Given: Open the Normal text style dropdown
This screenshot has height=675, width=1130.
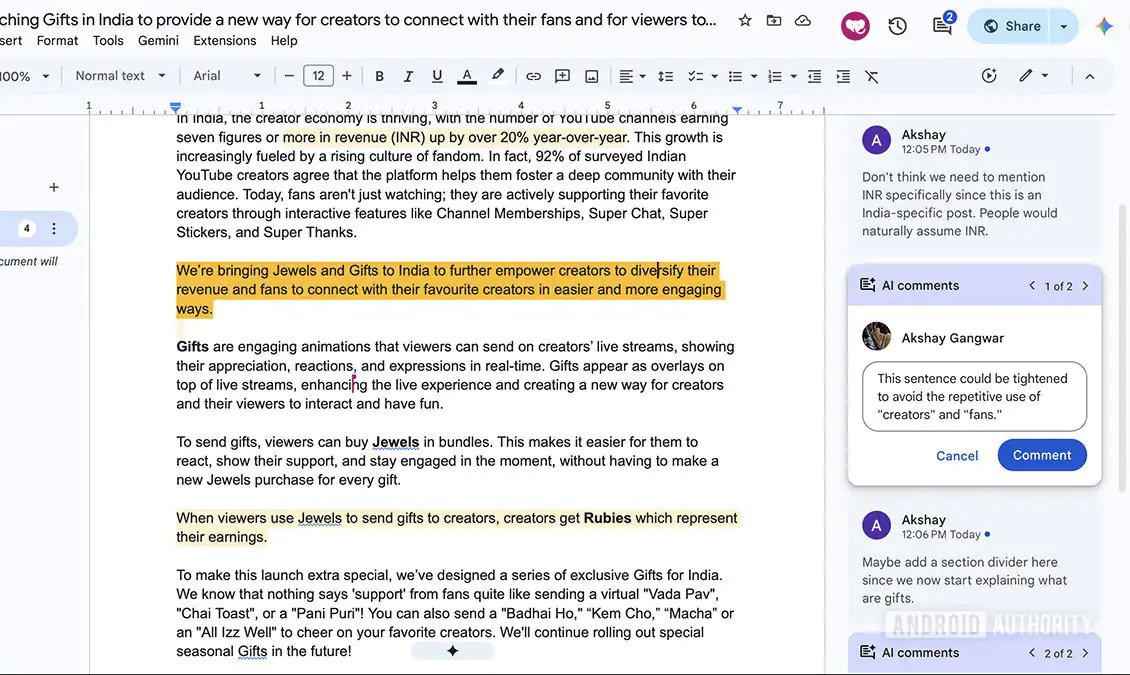Looking at the screenshot, I should pos(120,76).
